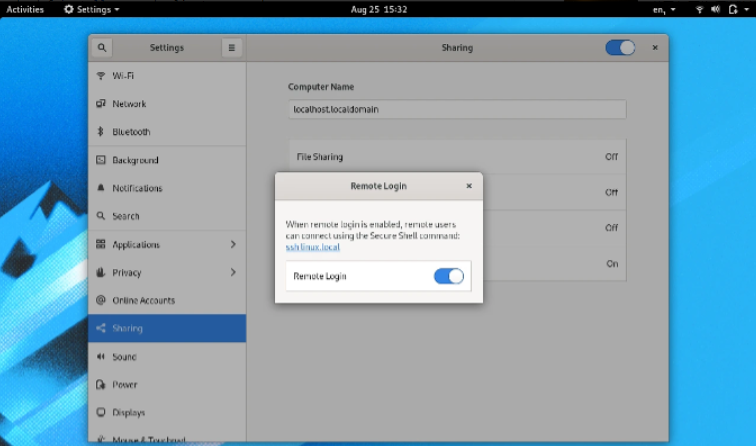Open the Settings app menu in top bar
The height and width of the screenshot is (446, 756).
coord(91,9)
